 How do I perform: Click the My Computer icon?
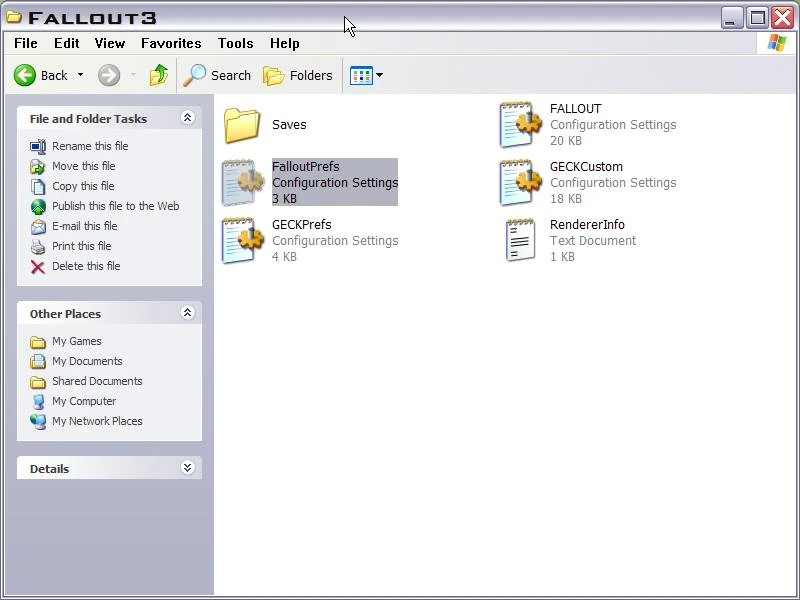point(38,402)
